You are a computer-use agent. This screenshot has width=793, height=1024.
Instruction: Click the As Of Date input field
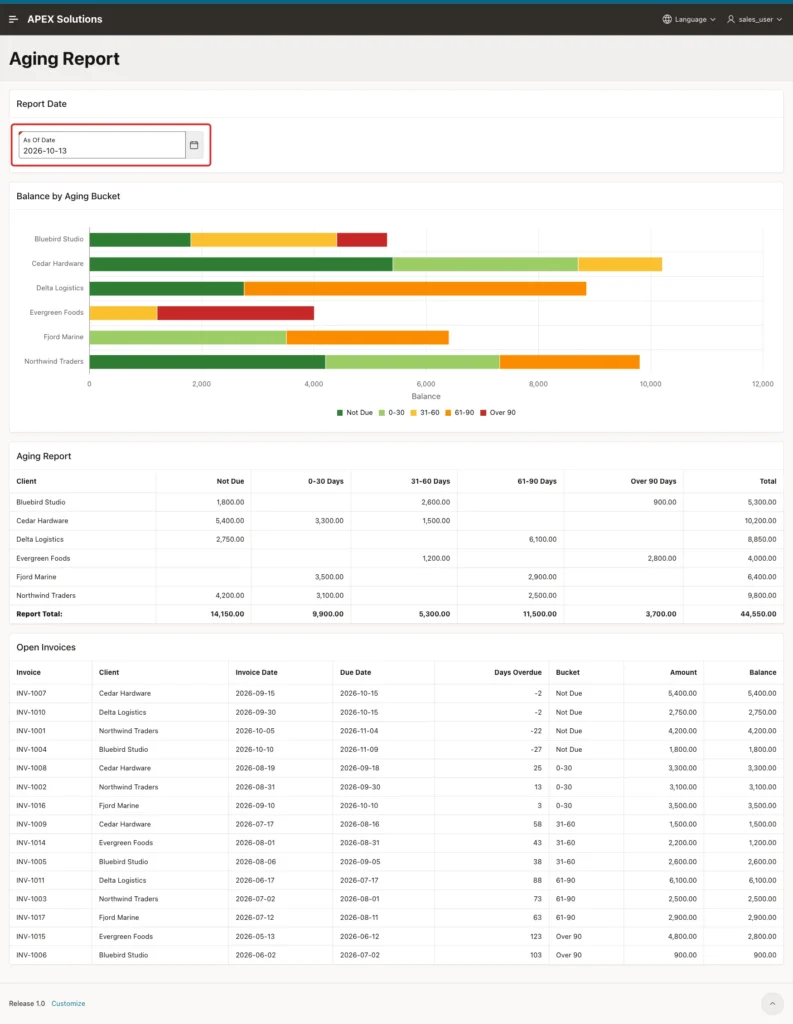(102, 145)
